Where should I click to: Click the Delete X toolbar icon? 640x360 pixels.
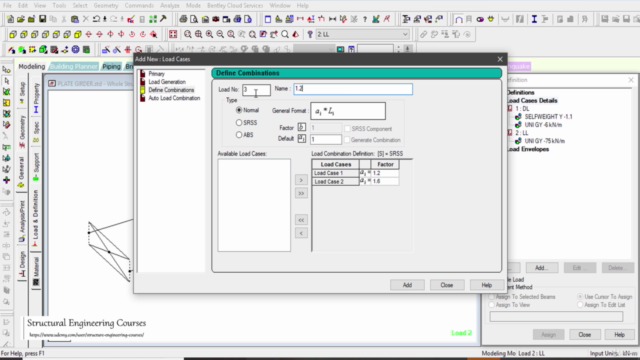click(x=86, y=19)
